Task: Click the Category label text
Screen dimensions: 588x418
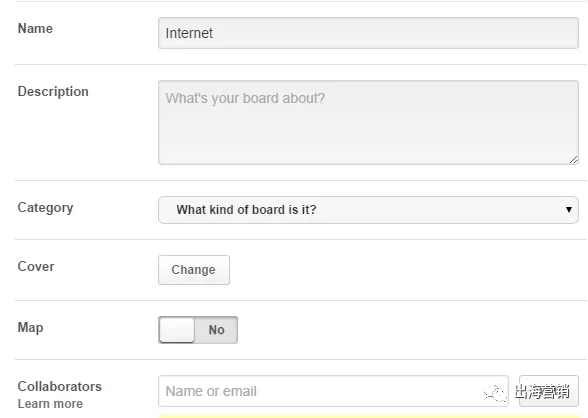Action: point(45,208)
